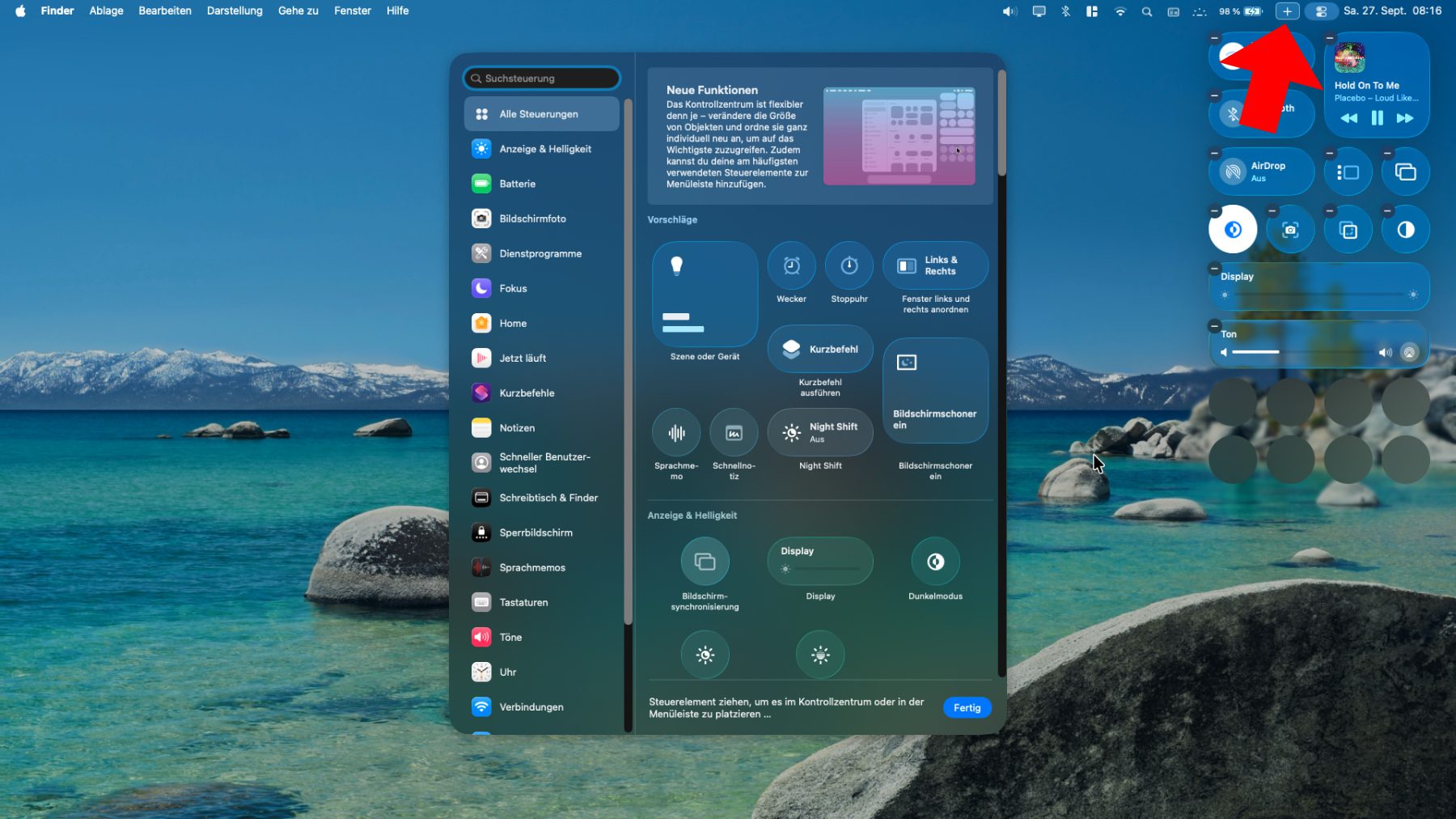Open the Wi-Fi status menu in menu bar

tap(1120, 11)
